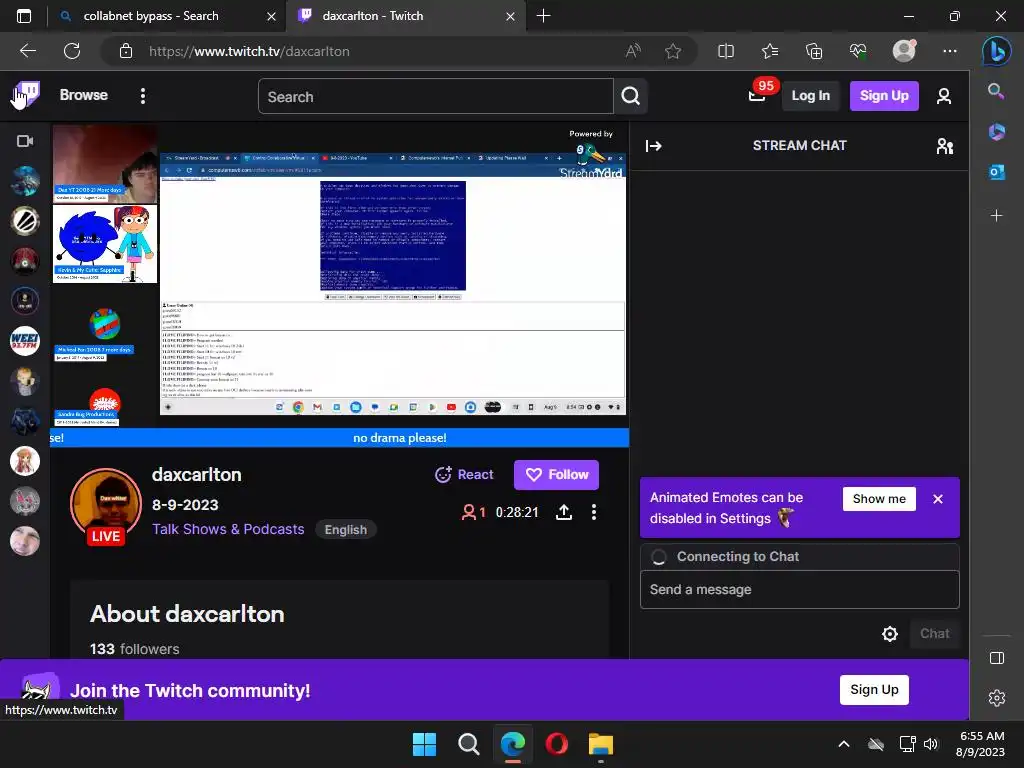Click the share upload icon
The width and height of the screenshot is (1024, 768).
pos(564,512)
